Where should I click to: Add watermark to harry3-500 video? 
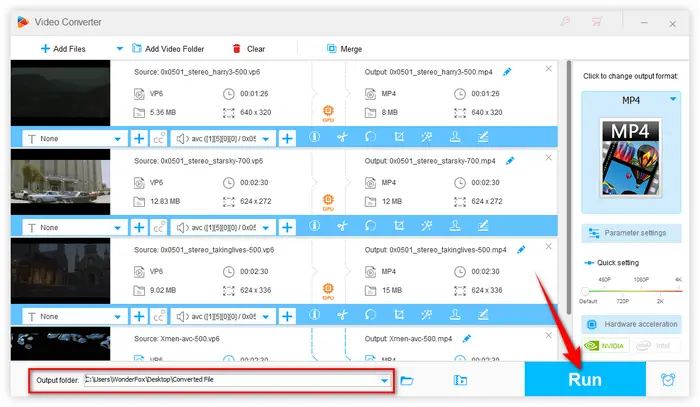[455, 137]
